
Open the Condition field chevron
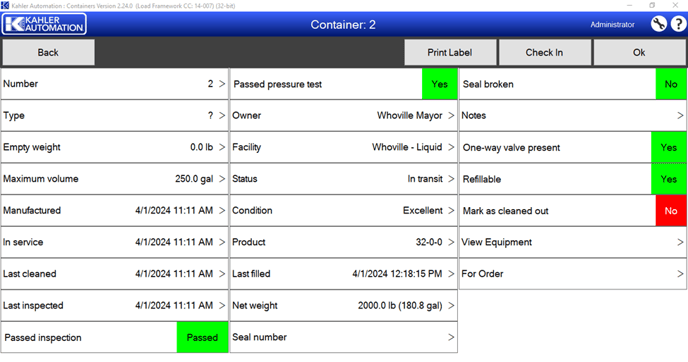click(x=451, y=210)
